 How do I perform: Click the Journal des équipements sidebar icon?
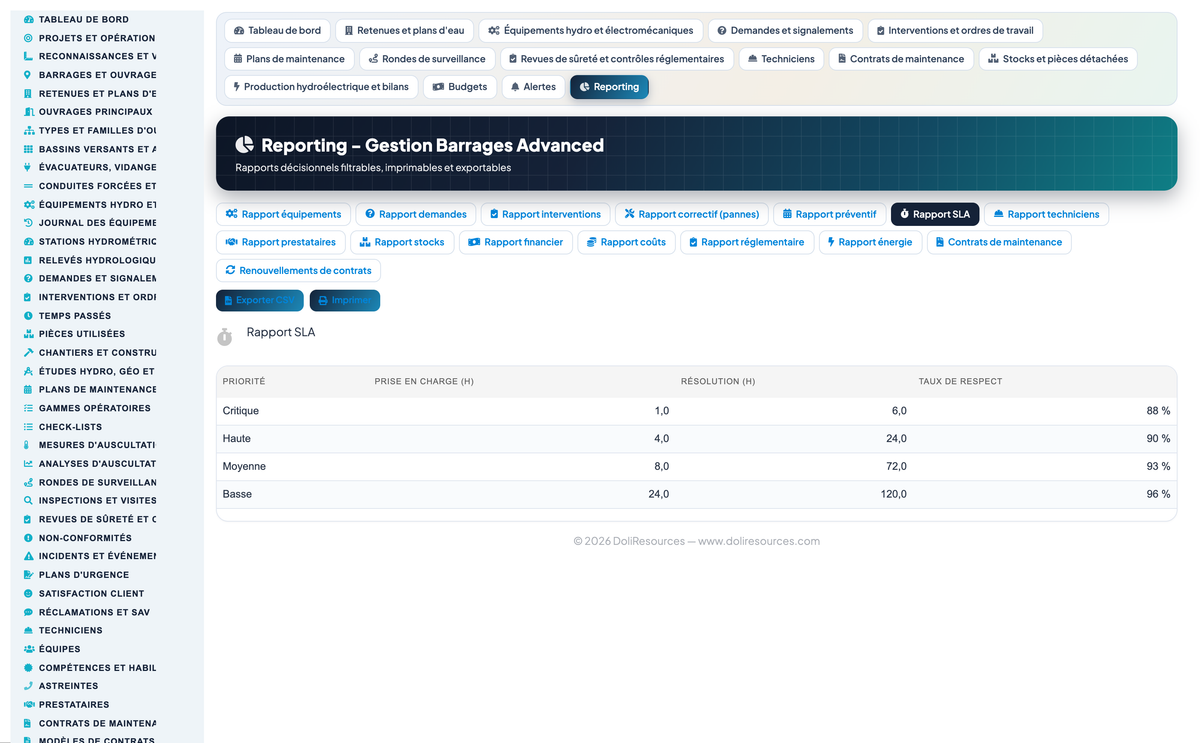(28, 223)
